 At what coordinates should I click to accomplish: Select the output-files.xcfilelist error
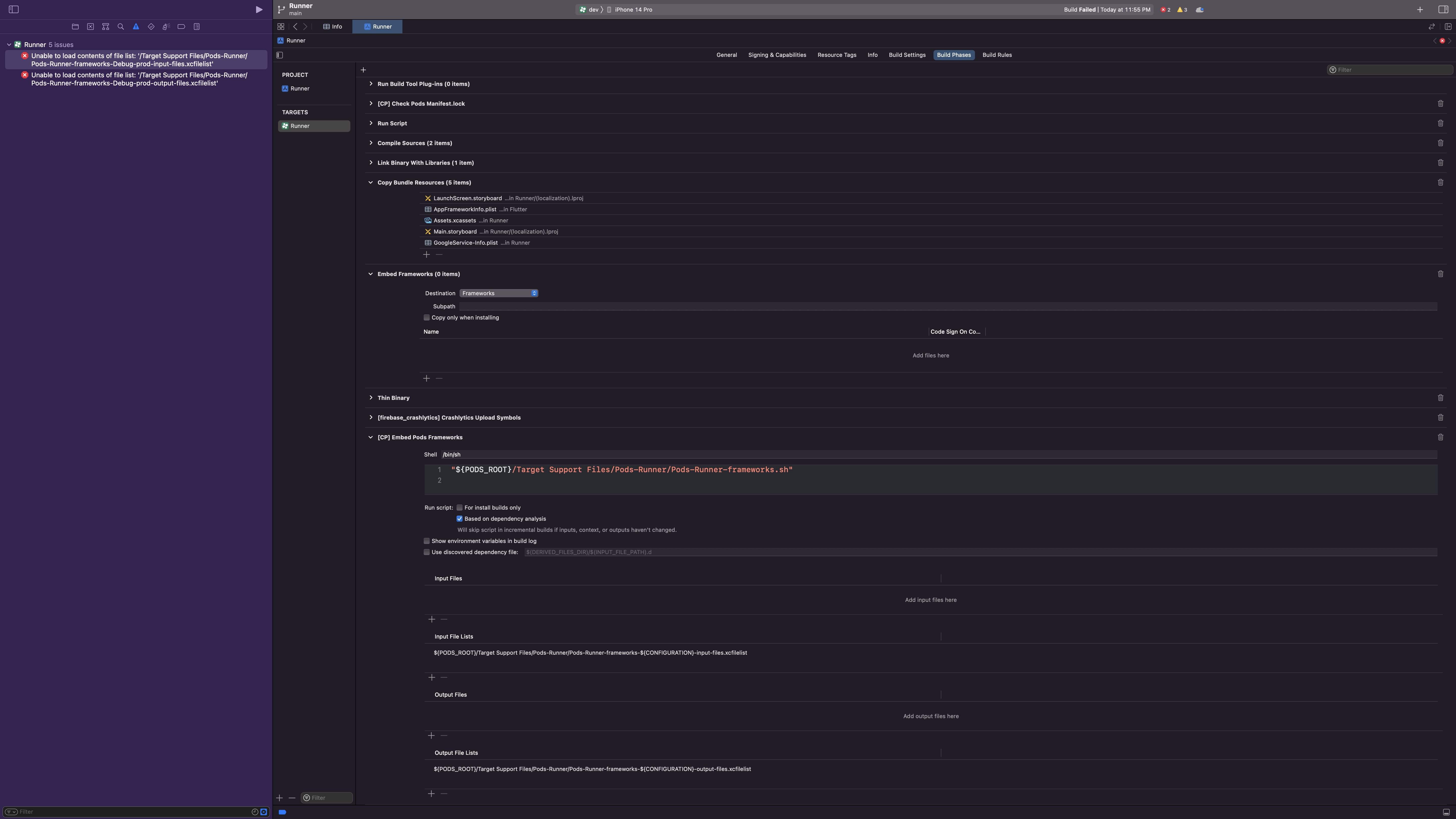point(136,79)
